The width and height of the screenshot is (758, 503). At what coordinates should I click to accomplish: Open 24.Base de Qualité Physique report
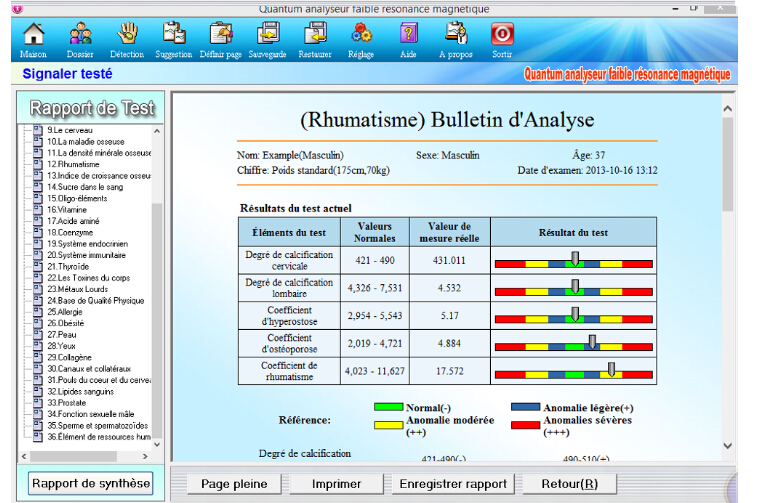(96, 301)
